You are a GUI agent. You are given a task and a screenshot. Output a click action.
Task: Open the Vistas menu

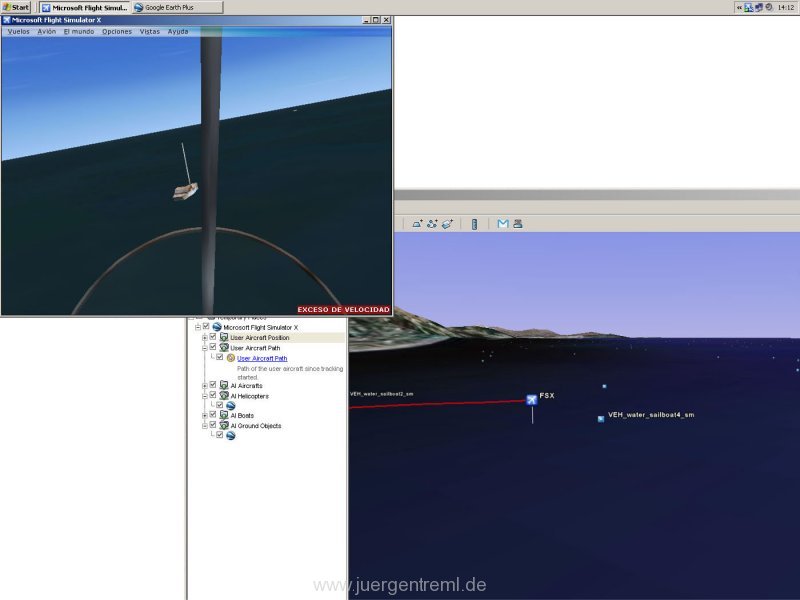pyautogui.click(x=149, y=32)
